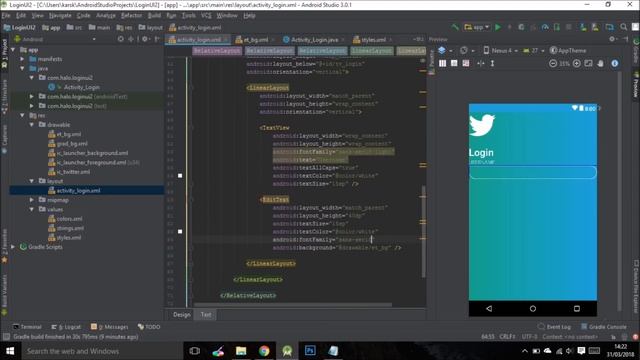Open Project Structure icon in main toolbar
This screenshot has height=360, width=640.
tap(609, 27)
